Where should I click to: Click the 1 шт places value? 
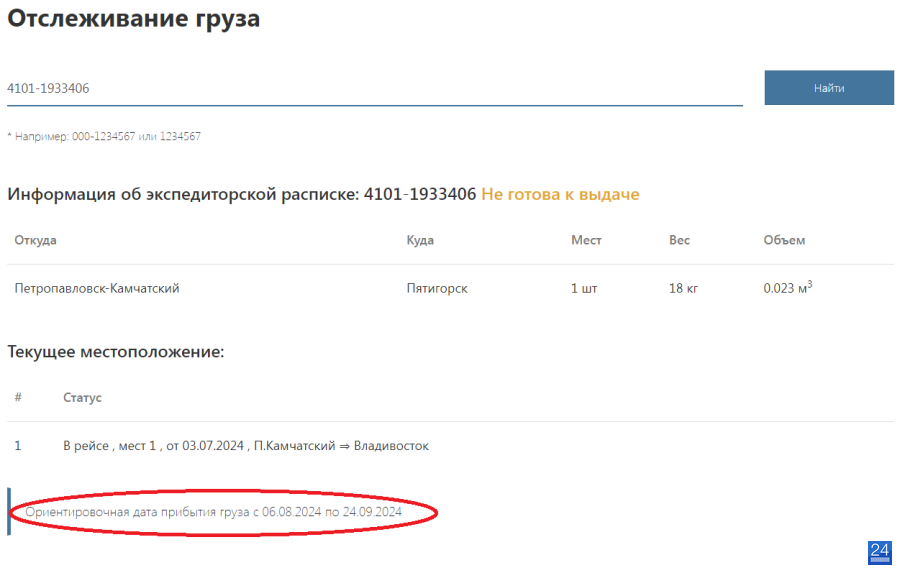point(584,288)
